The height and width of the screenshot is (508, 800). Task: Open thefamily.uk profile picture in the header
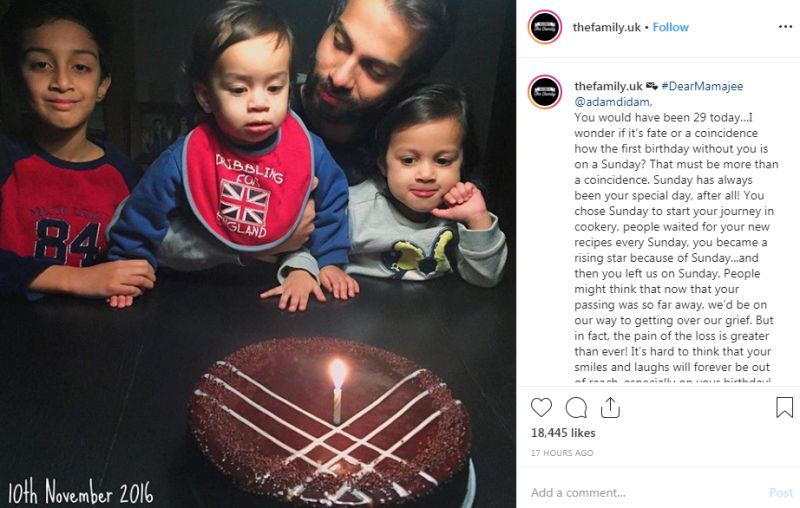pyautogui.click(x=545, y=27)
